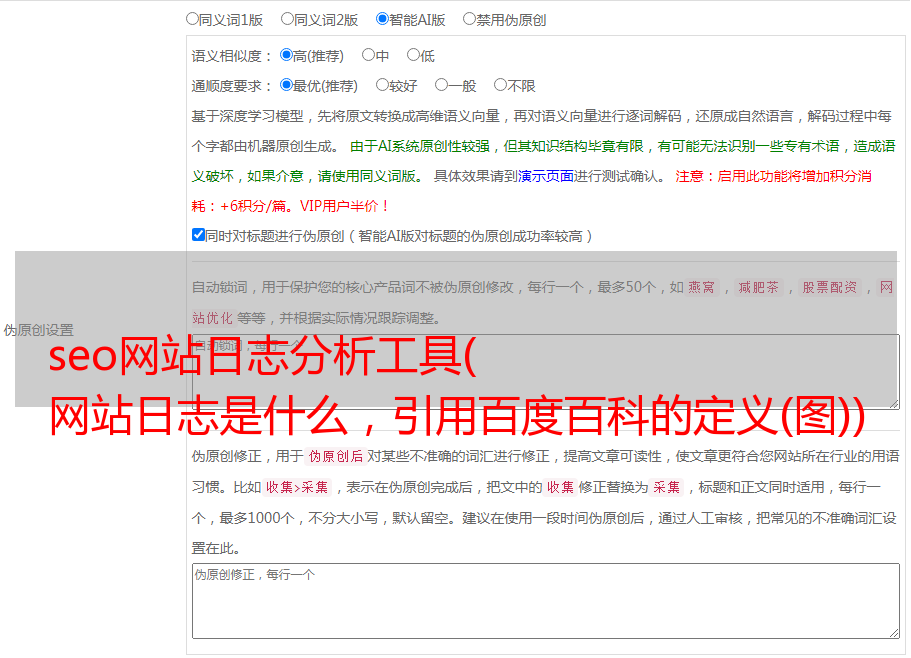The width and height of the screenshot is (911, 658).
Task: Click the 股票配资 example keyword tag
Action: [829, 287]
